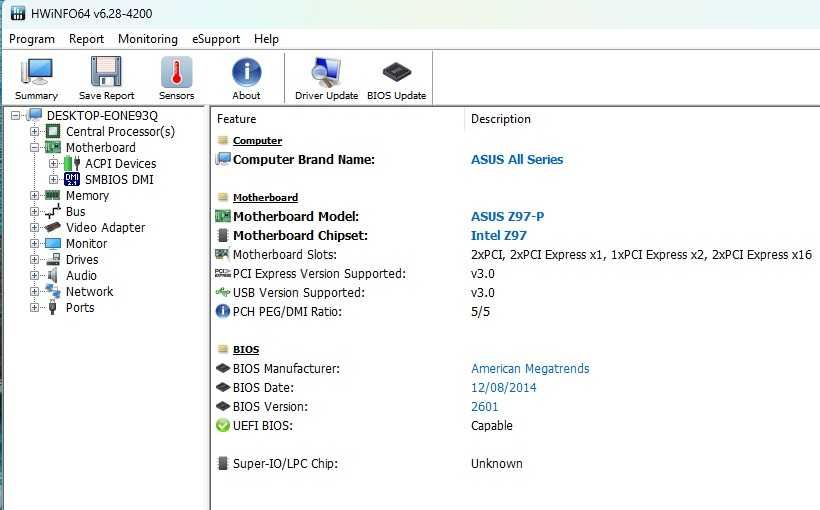Select the Super-IO/LPC Chip row
Image resolution: width=820 pixels, height=510 pixels.
[x=516, y=463]
